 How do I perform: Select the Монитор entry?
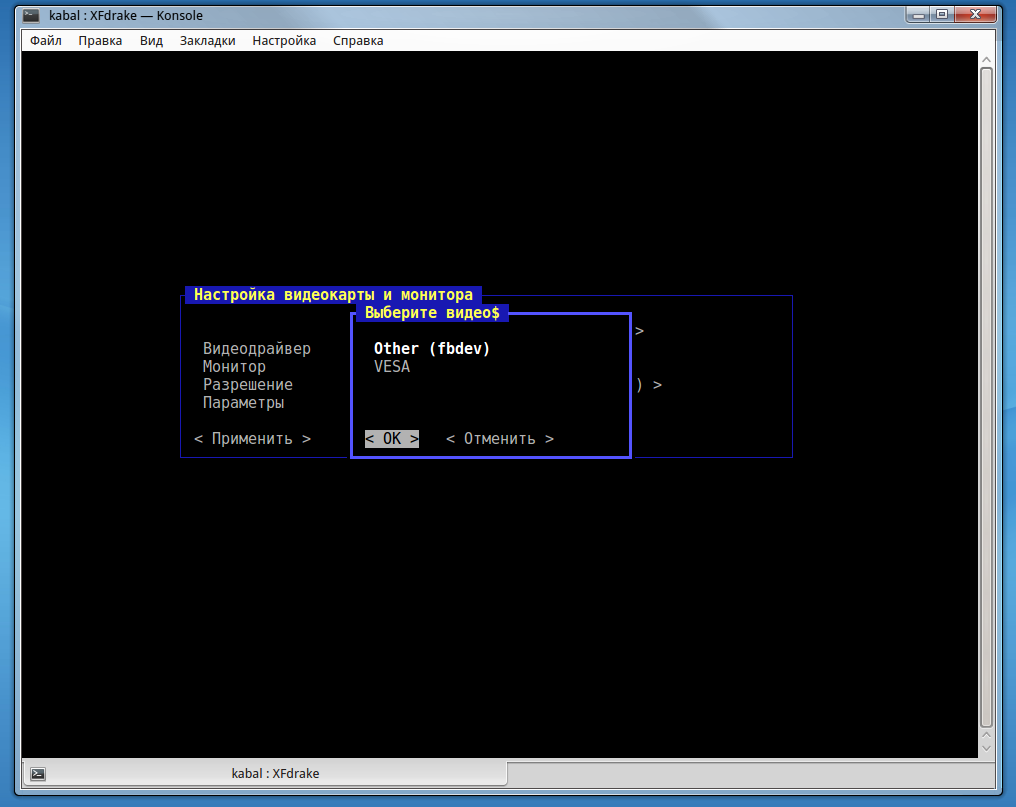pos(234,367)
